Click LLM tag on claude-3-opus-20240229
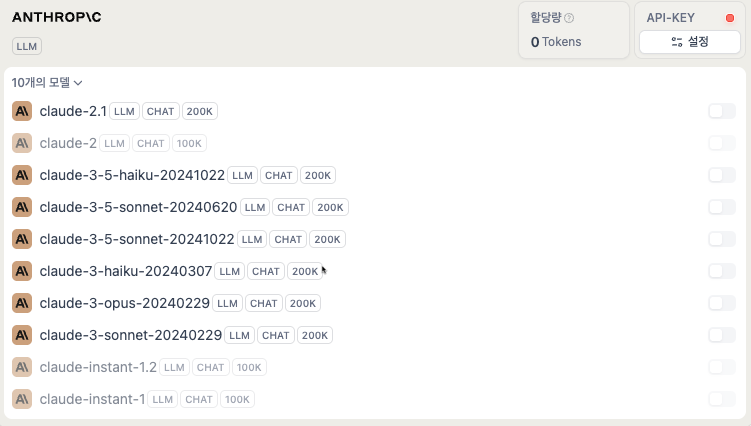Screen dimensions: 751x426 click(x=228, y=303)
